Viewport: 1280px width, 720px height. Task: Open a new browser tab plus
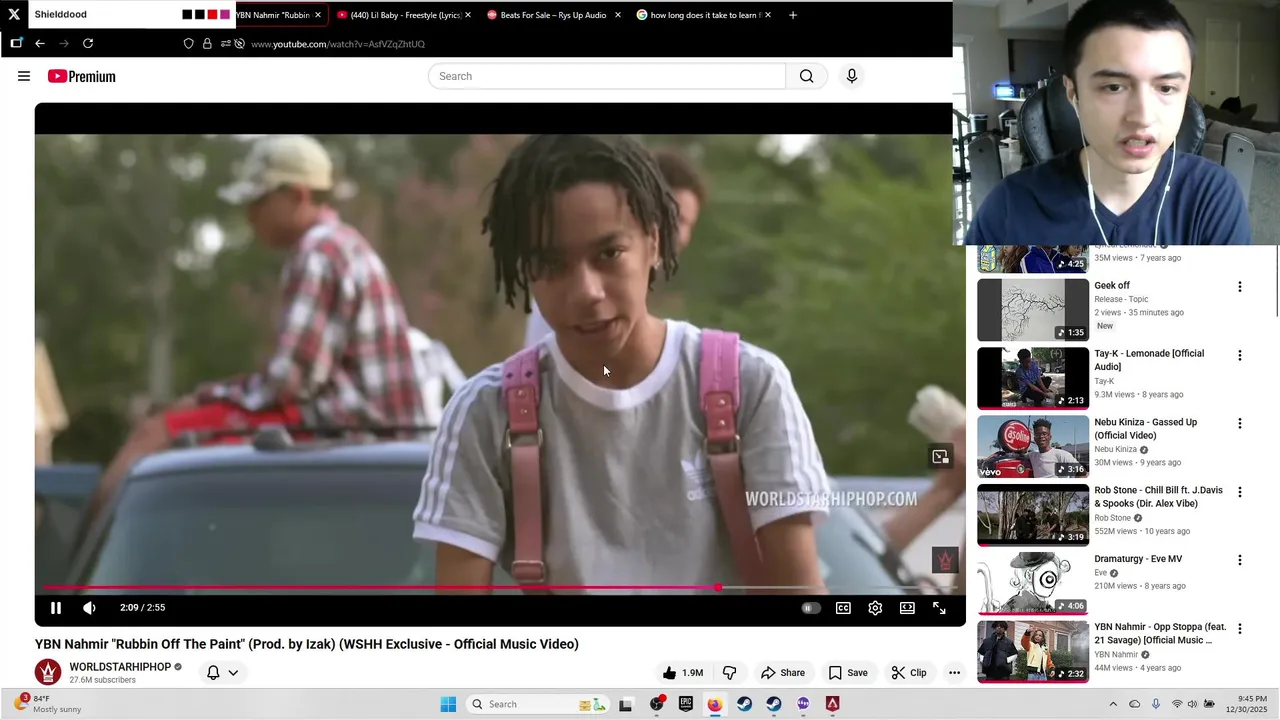pos(793,15)
